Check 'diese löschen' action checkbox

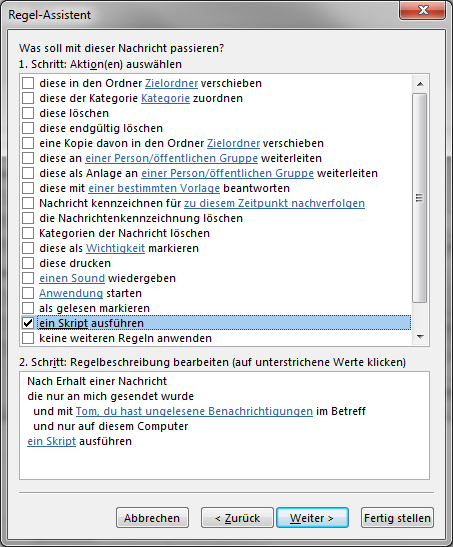tap(28, 113)
